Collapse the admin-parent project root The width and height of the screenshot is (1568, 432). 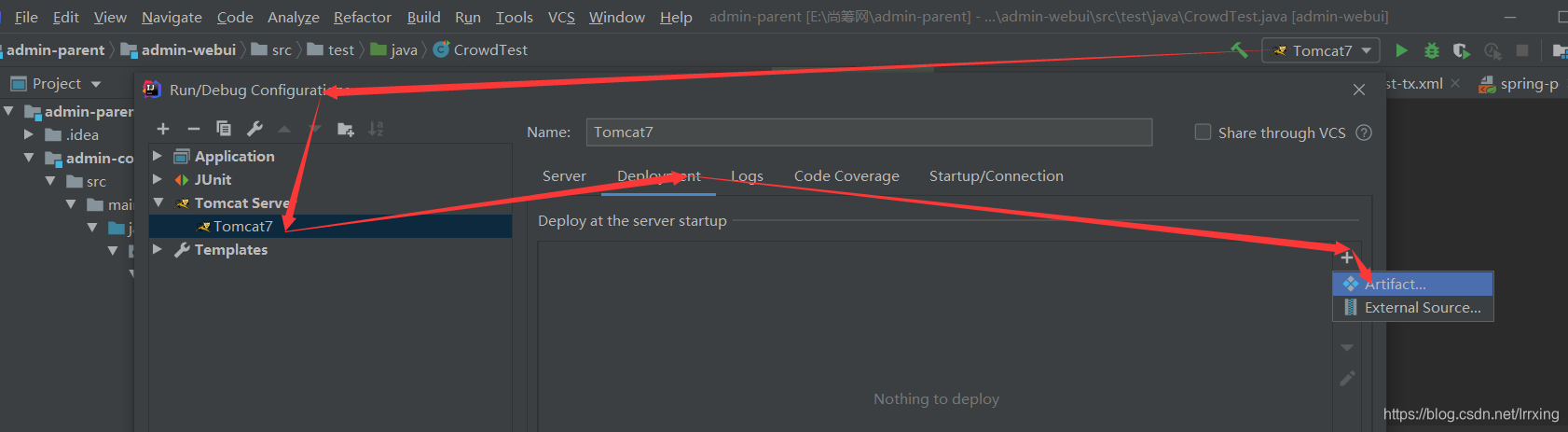[x=8, y=111]
